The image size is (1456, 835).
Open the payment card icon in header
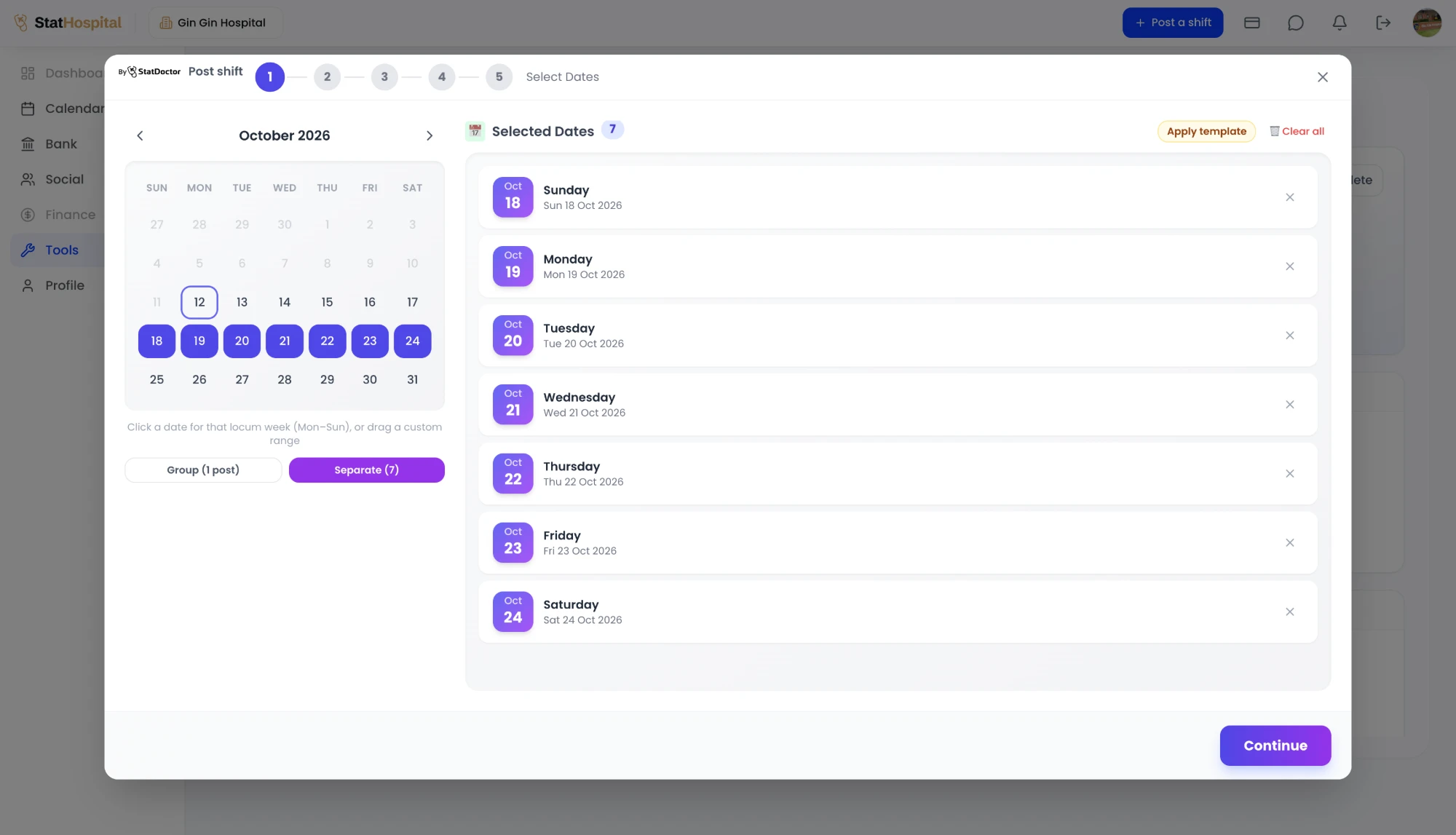point(1252,23)
